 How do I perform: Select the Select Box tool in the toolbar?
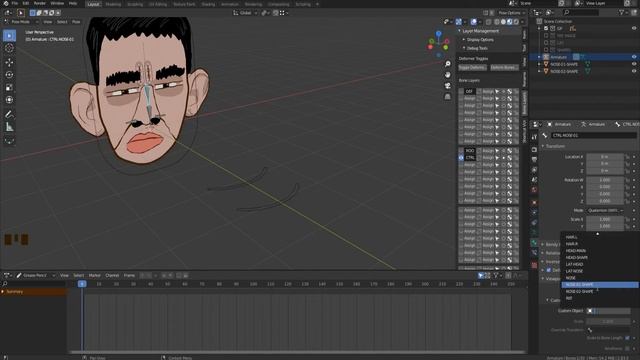tap(9, 36)
